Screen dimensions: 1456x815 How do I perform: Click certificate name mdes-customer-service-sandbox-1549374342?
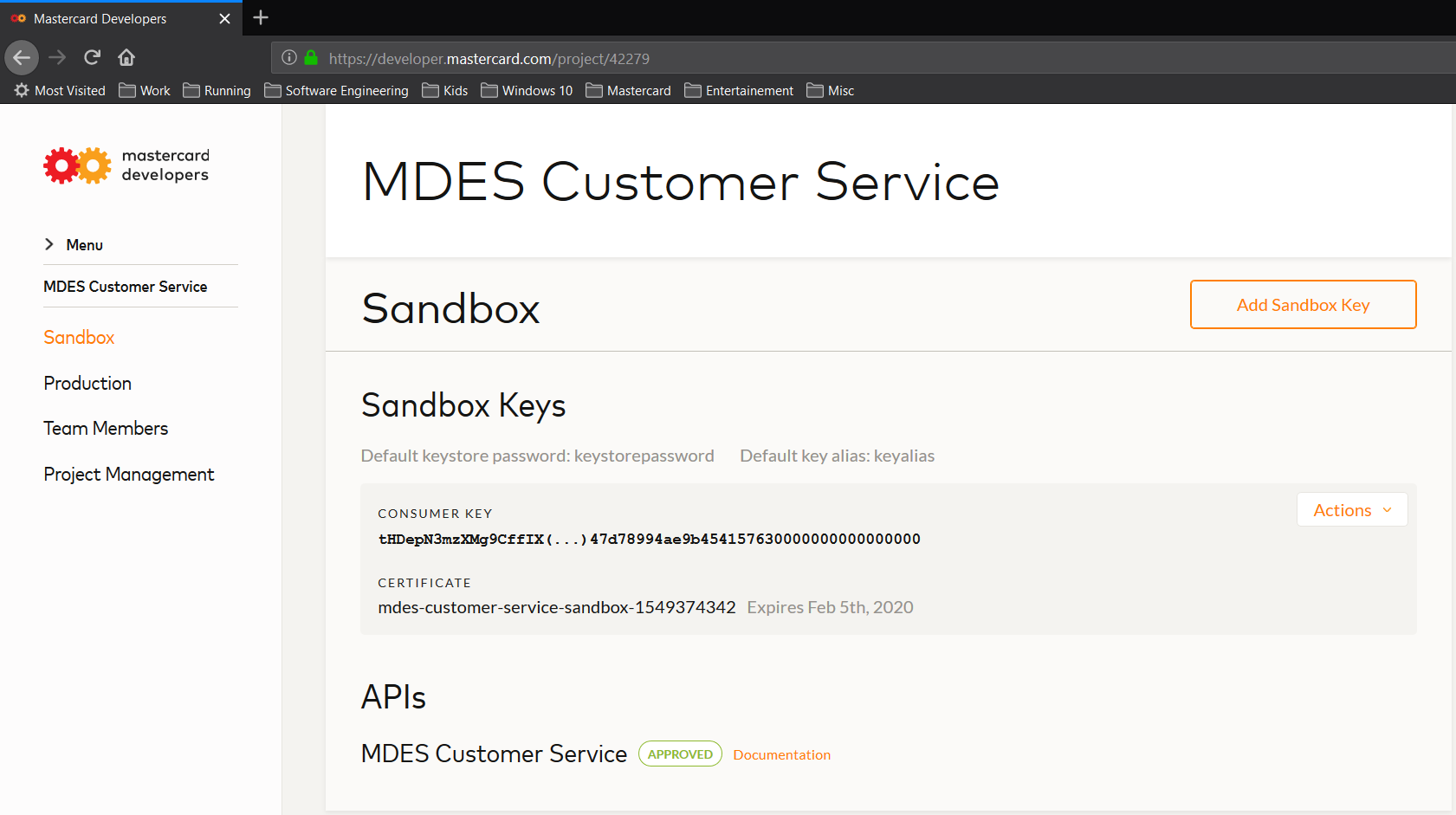(x=557, y=607)
